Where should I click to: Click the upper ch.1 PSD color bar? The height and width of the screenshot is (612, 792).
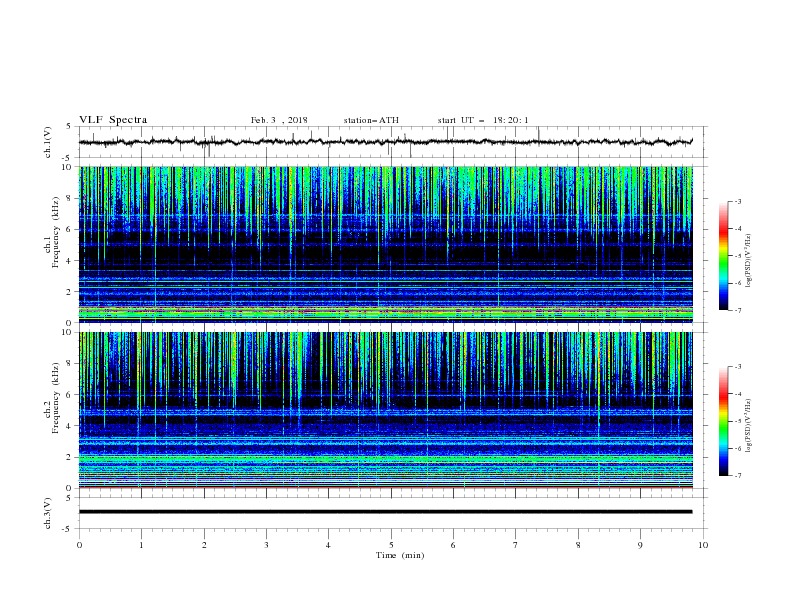point(724,256)
